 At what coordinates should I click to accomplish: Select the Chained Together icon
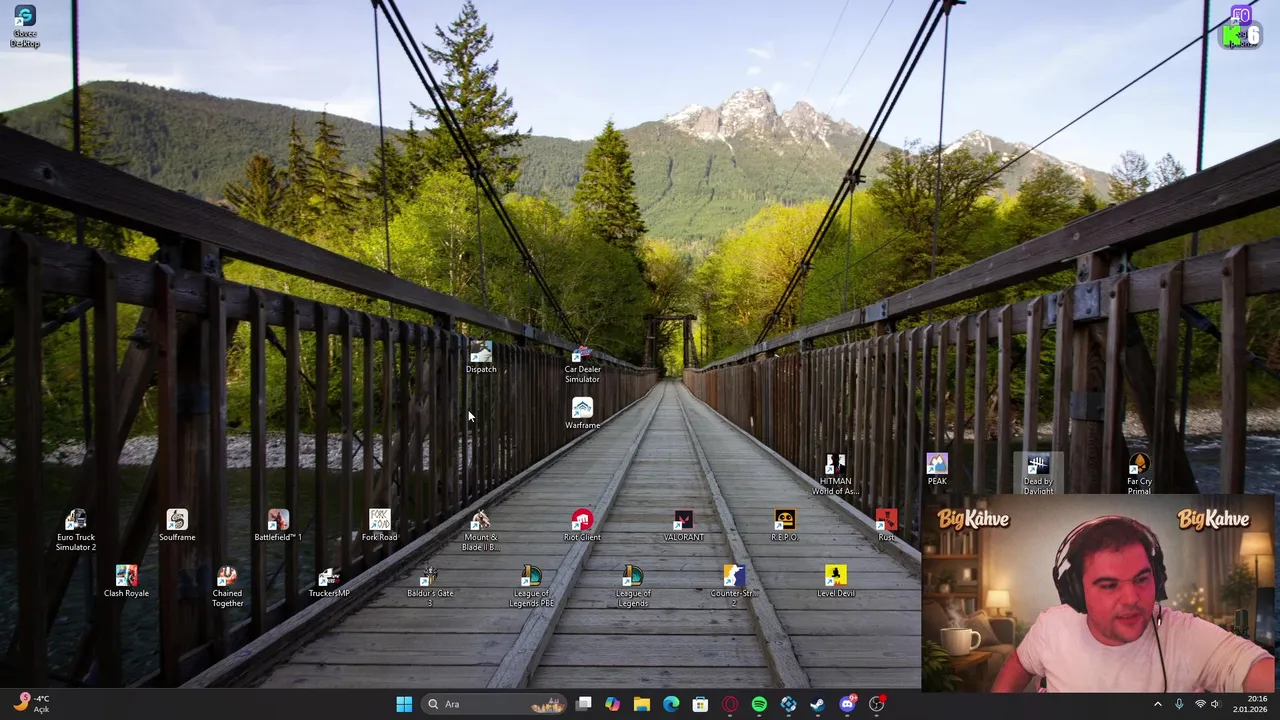tap(227, 587)
